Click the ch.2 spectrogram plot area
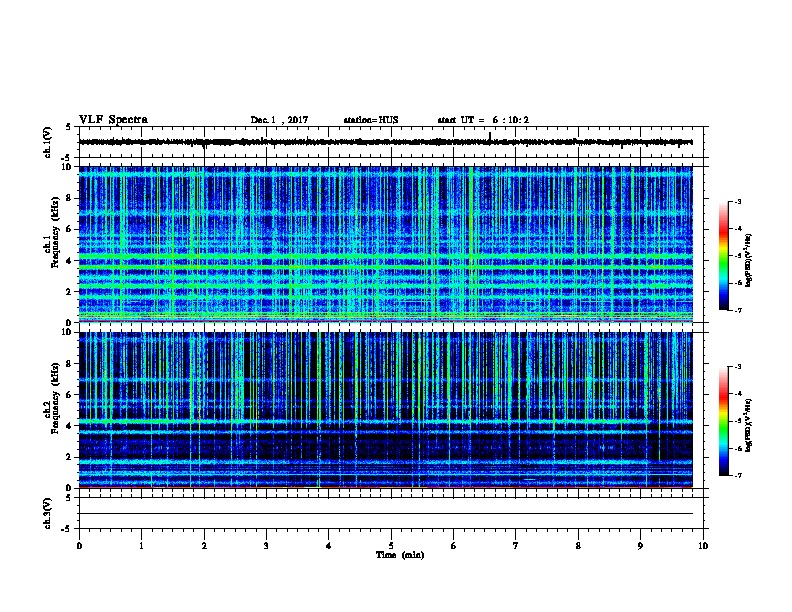792x612 pixels. (x=385, y=410)
